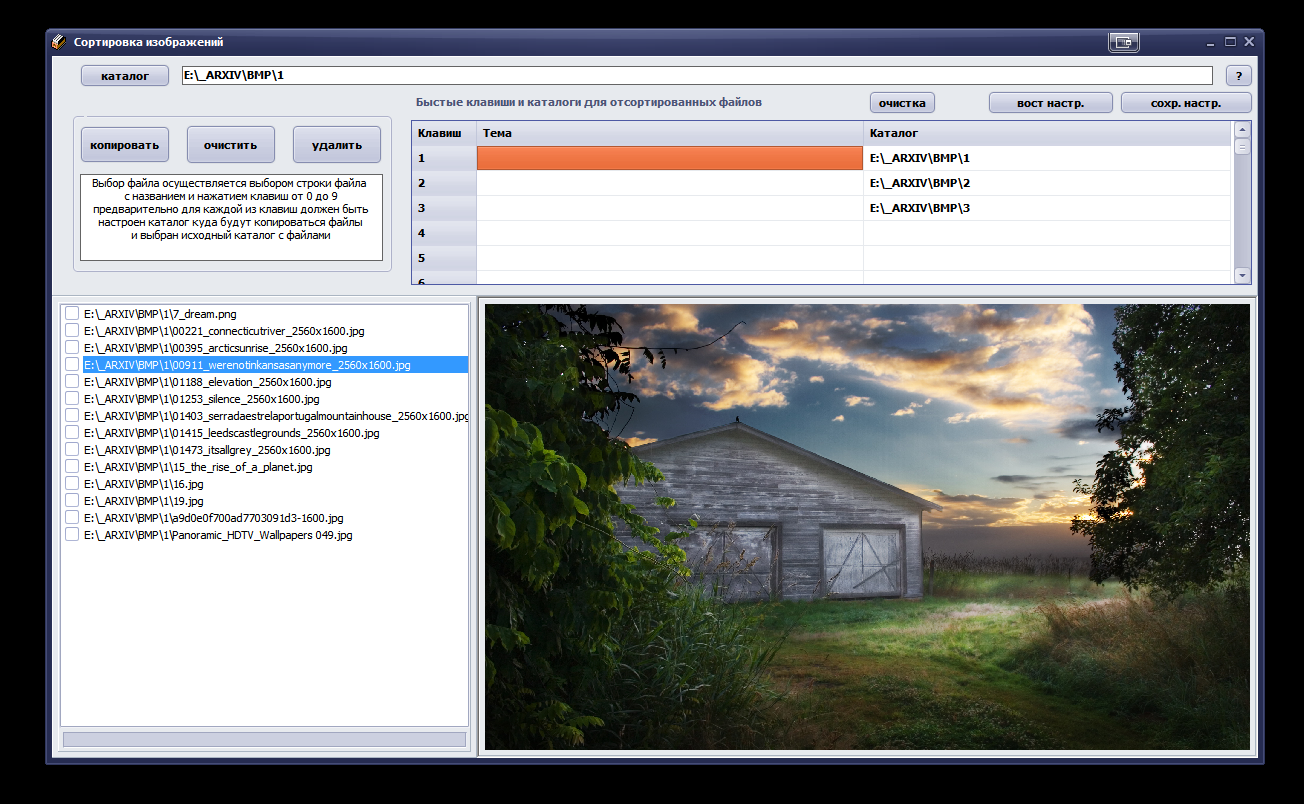The width and height of the screenshot is (1304, 804).
Task: Tick checkbox for 01188_elevation_2560x1600.jpg
Action: [x=72, y=382]
